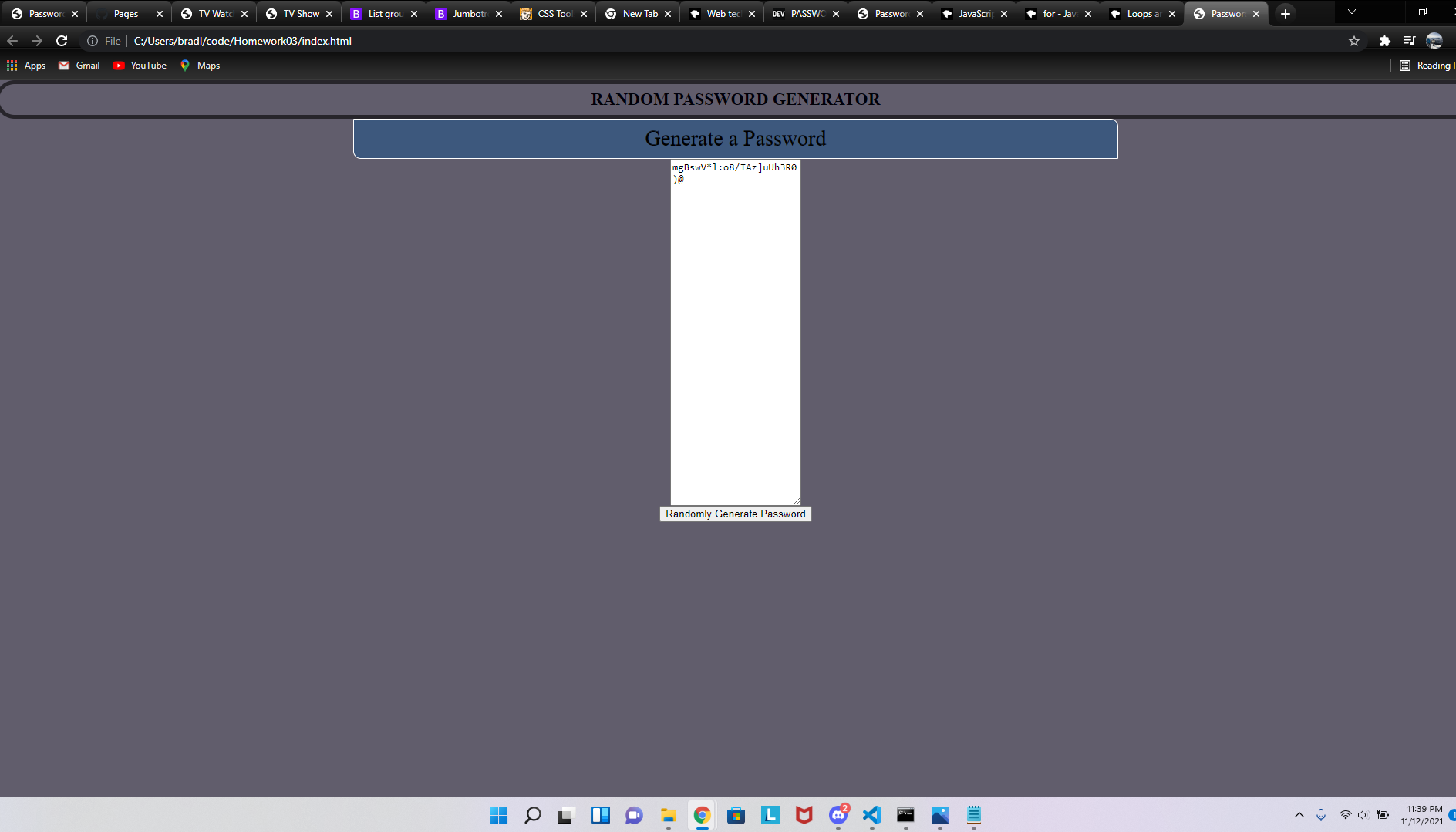Open Windows Search from the taskbar
1456x832 pixels.
pyautogui.click(x=533, y=815)
